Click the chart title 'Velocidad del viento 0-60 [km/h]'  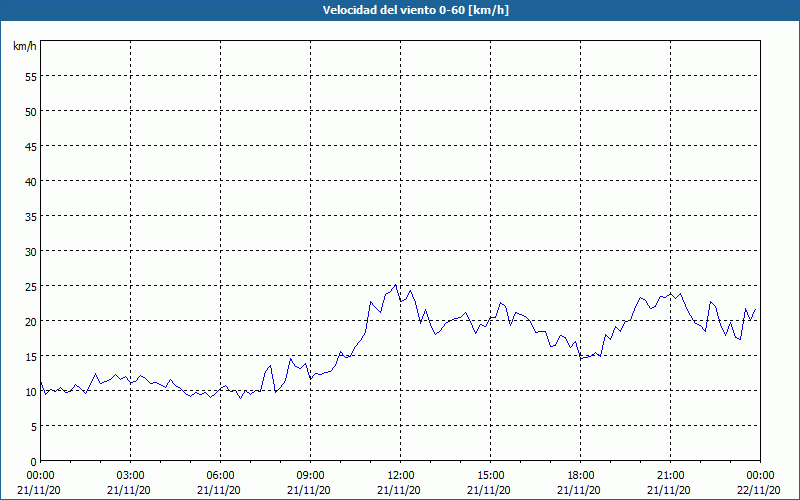(x=416, y=10)
